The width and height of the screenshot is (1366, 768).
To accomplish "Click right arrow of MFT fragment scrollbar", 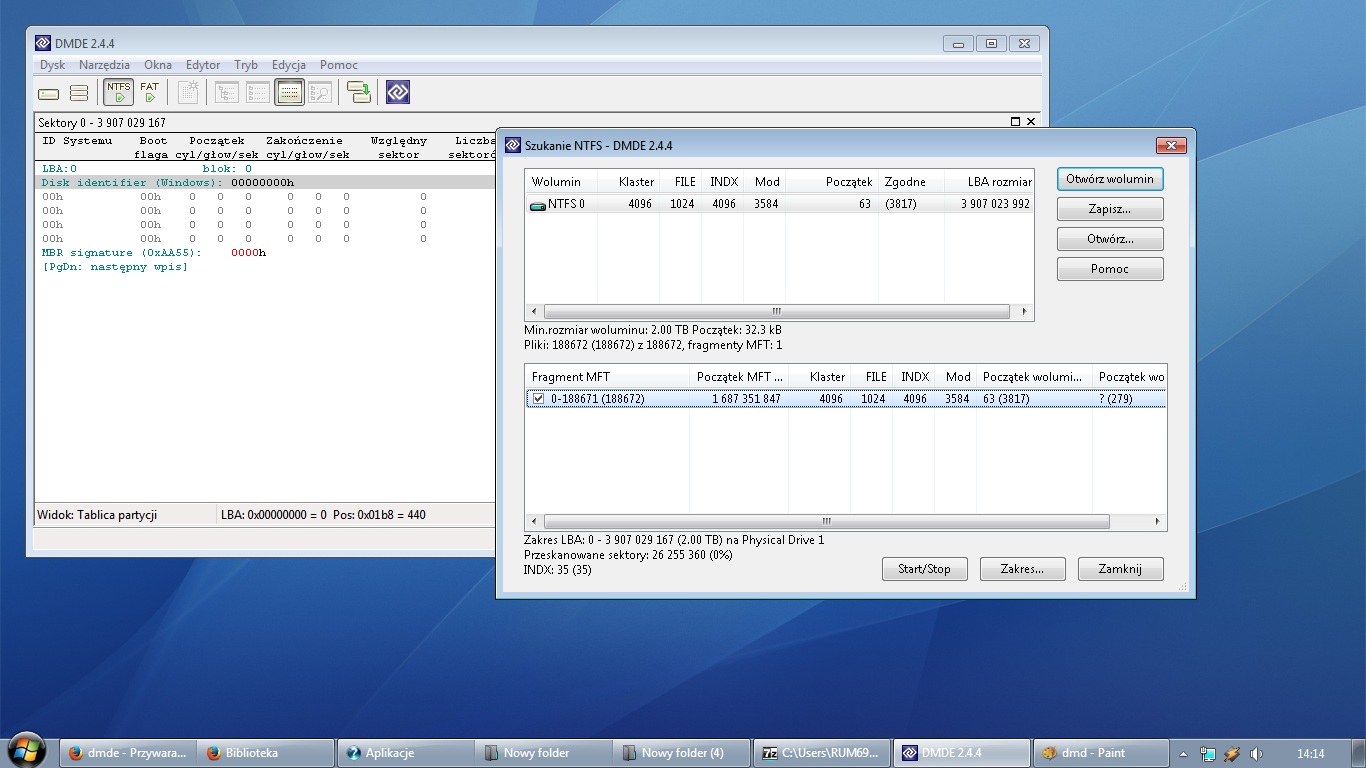I will click(1158, 521).
